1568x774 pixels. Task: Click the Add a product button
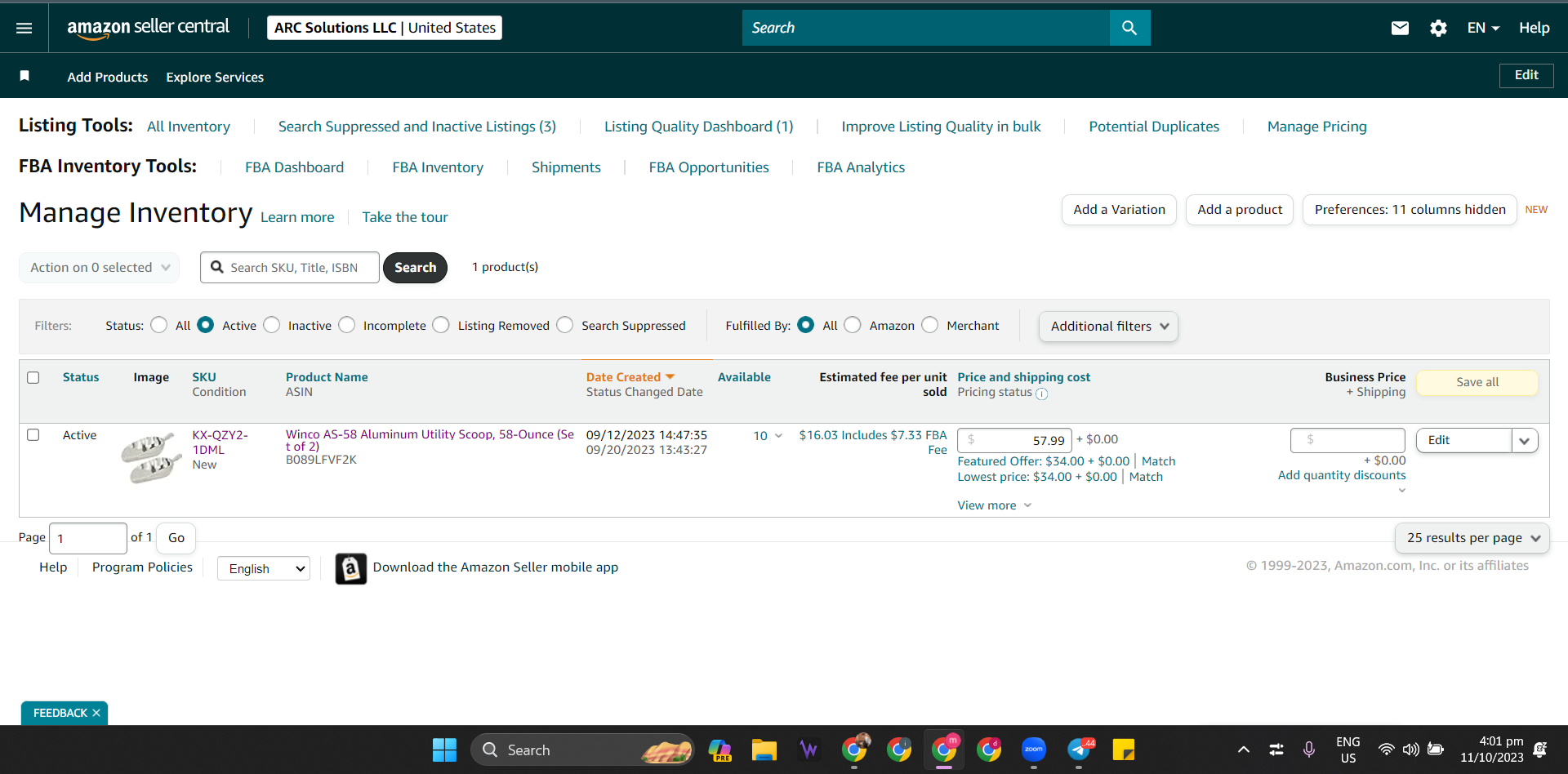(1240, 210)
